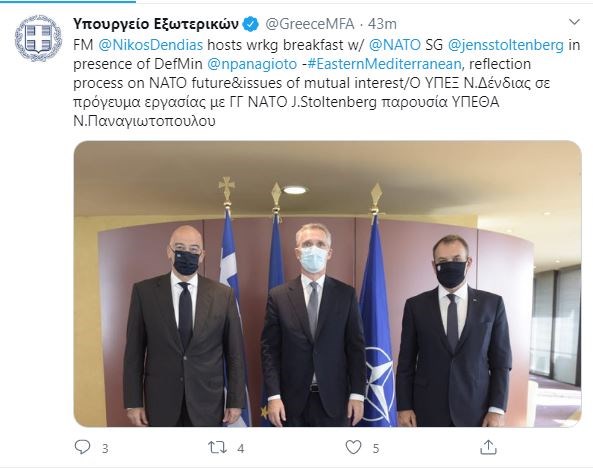View the like count of 5

(x=376, y=449)
